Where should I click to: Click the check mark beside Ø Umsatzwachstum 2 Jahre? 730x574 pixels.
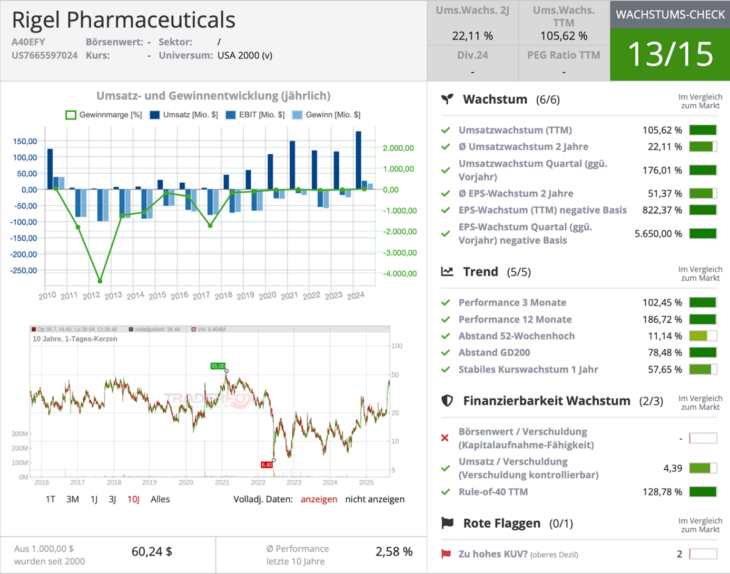coord(446,147)
